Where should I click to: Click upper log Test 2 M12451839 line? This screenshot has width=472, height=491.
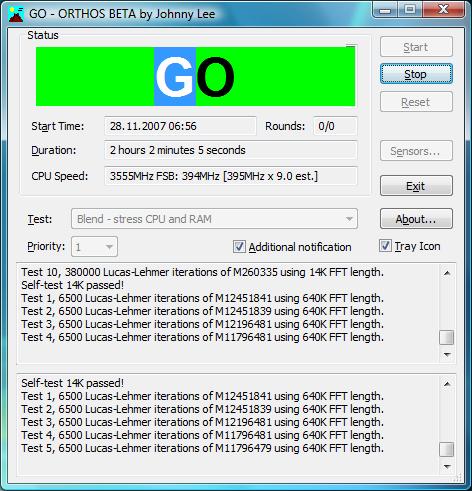pyautogui.click(x=202, y=311)
